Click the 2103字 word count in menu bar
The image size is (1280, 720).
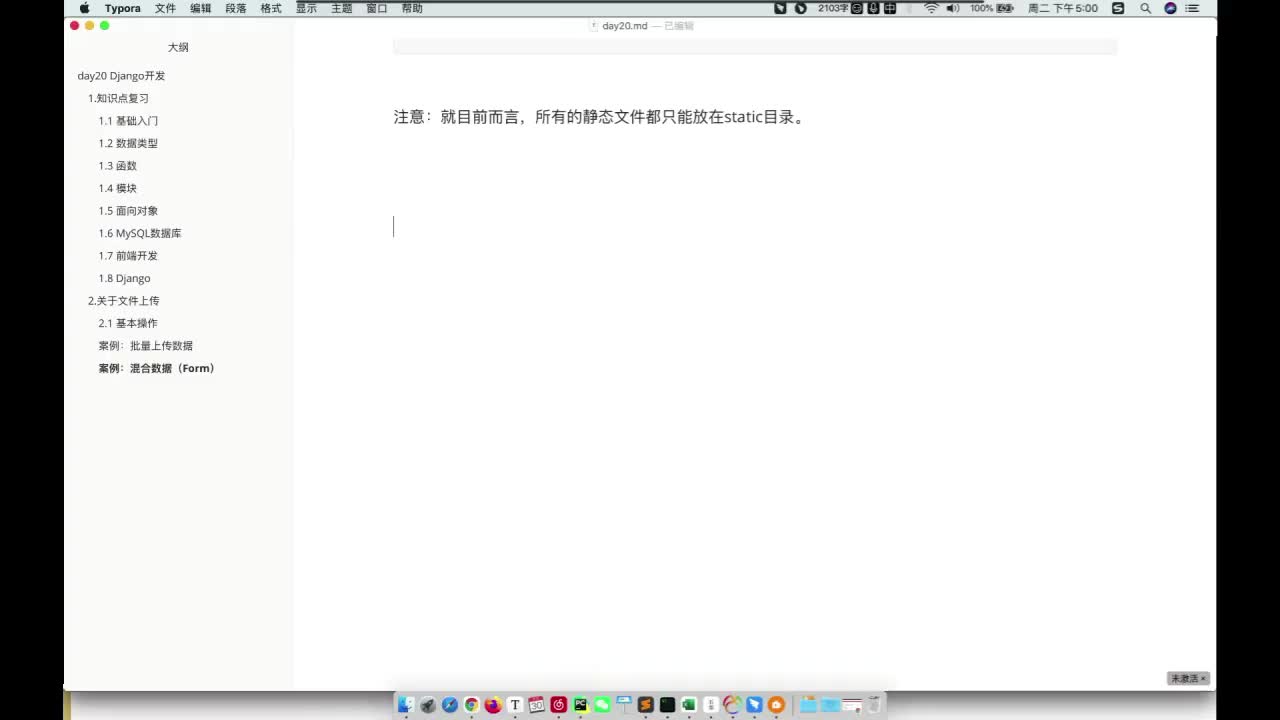click(x=832, y=8)
